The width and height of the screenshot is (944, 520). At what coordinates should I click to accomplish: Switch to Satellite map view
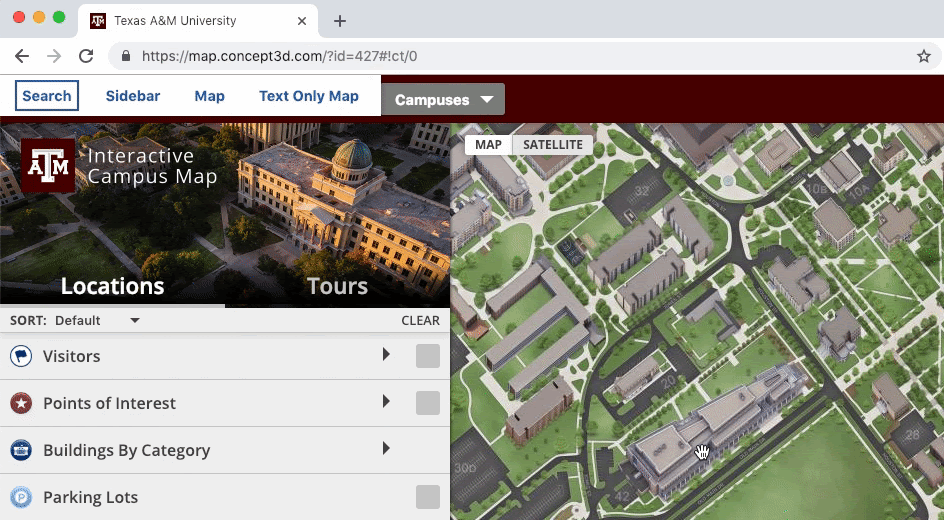(553, 145)
